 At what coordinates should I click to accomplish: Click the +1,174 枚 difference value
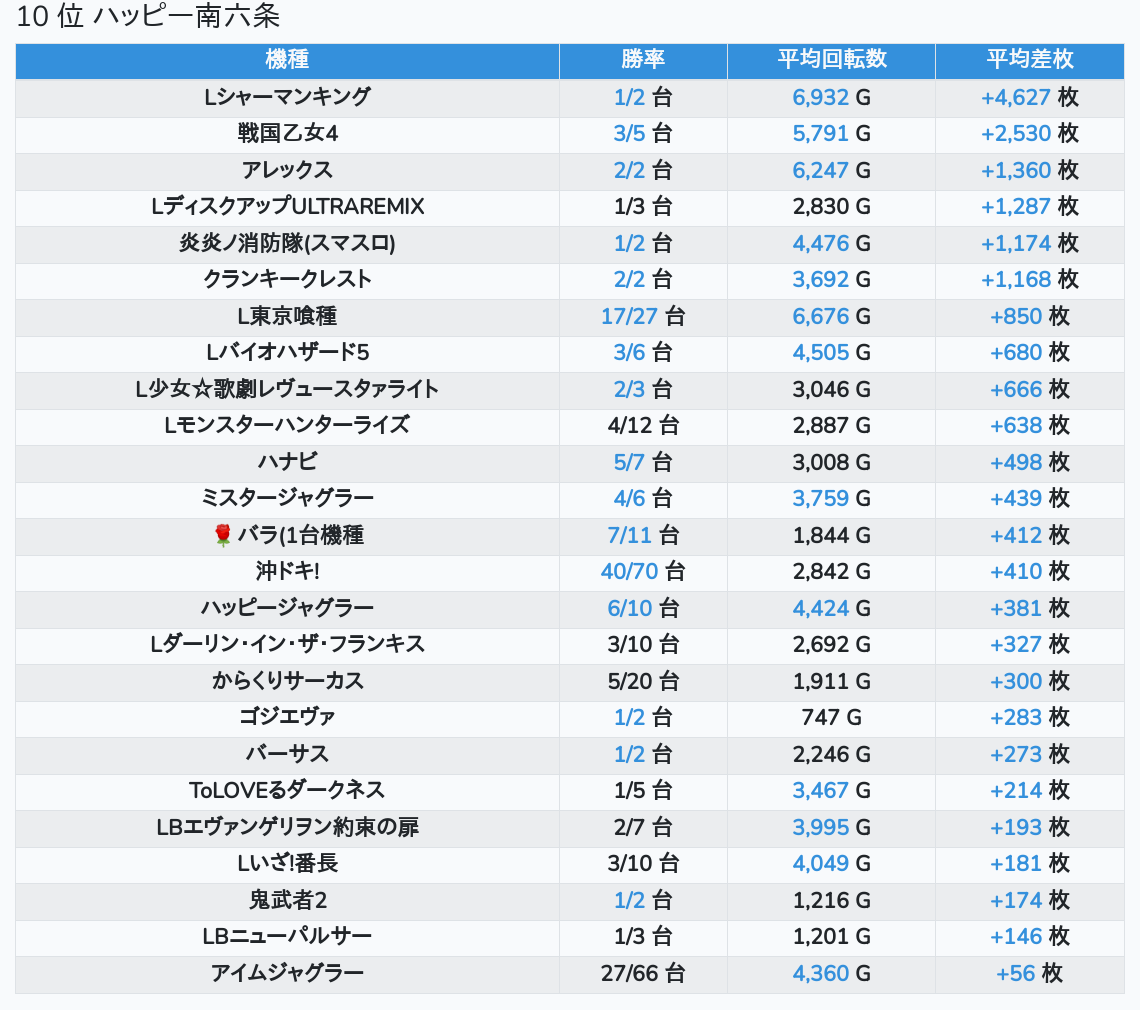pos(1029,243)
